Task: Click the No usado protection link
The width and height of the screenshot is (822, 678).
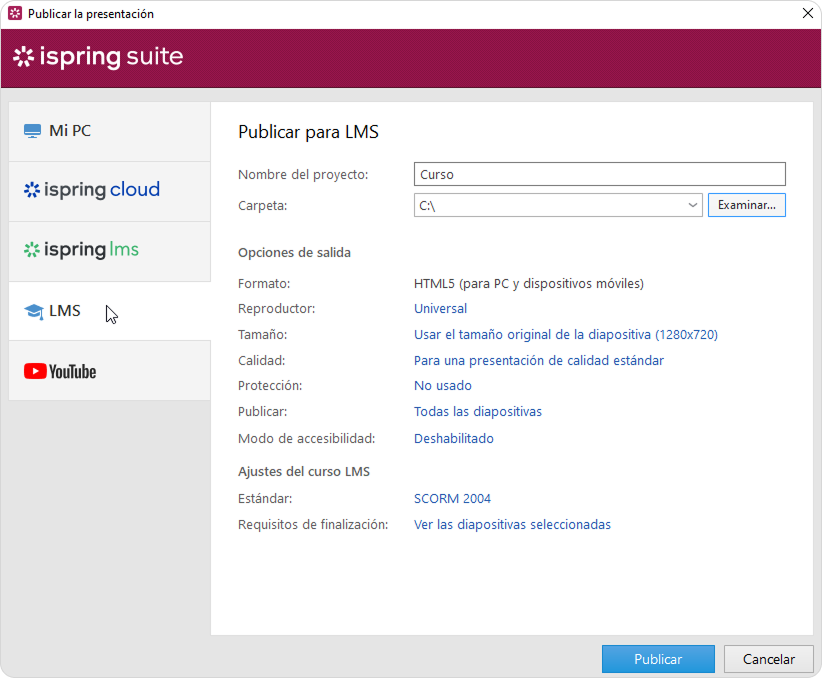Action: click(442, 386)
